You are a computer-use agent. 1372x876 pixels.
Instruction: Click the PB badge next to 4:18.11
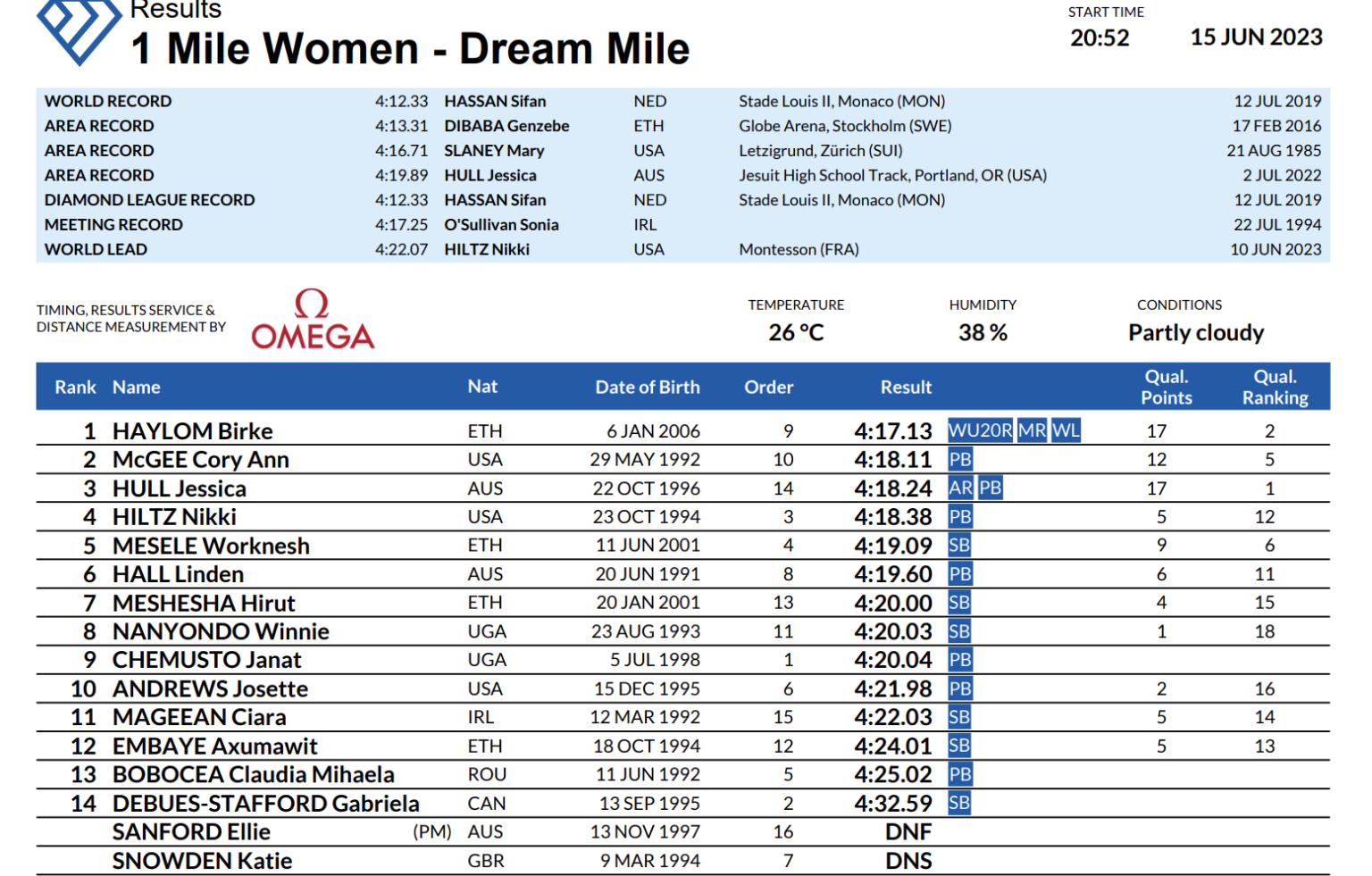click(960, 460)
